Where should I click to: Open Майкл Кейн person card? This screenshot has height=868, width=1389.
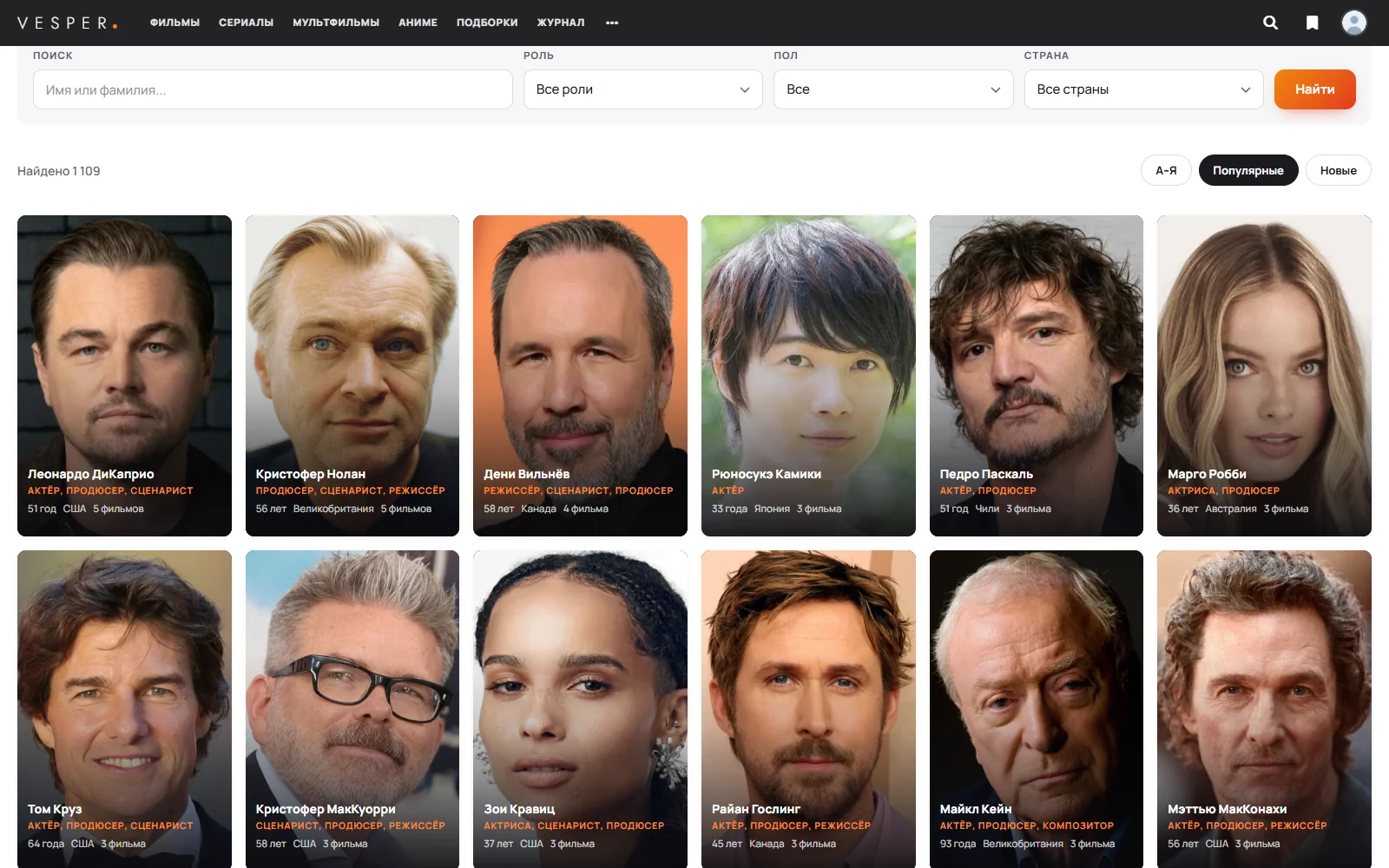(x=1037, y=709)
